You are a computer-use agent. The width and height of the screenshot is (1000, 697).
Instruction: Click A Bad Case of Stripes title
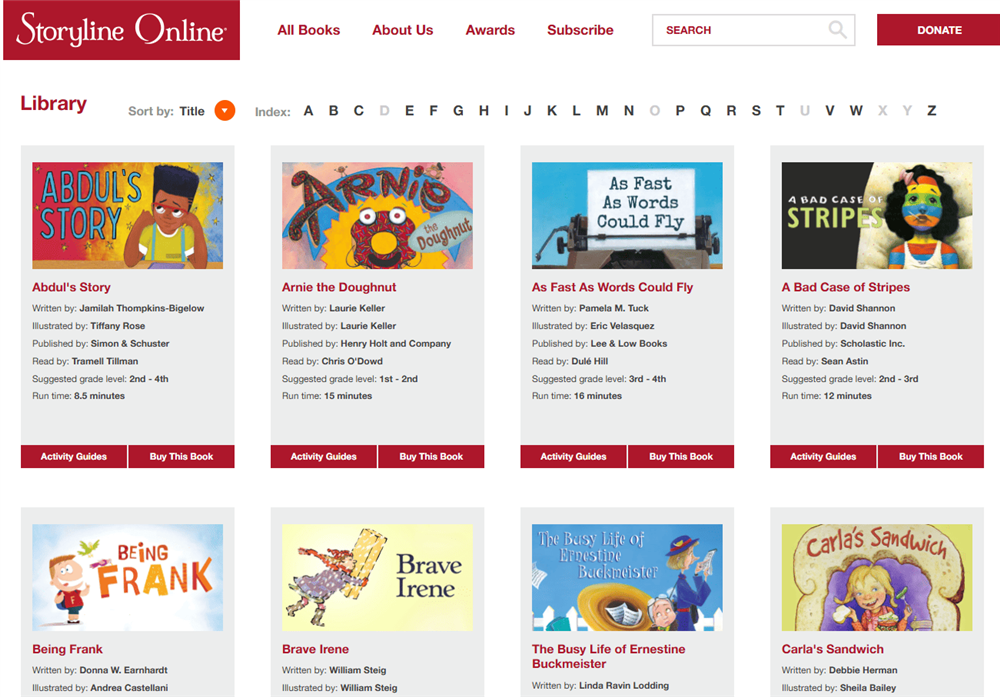click(846, 288)
